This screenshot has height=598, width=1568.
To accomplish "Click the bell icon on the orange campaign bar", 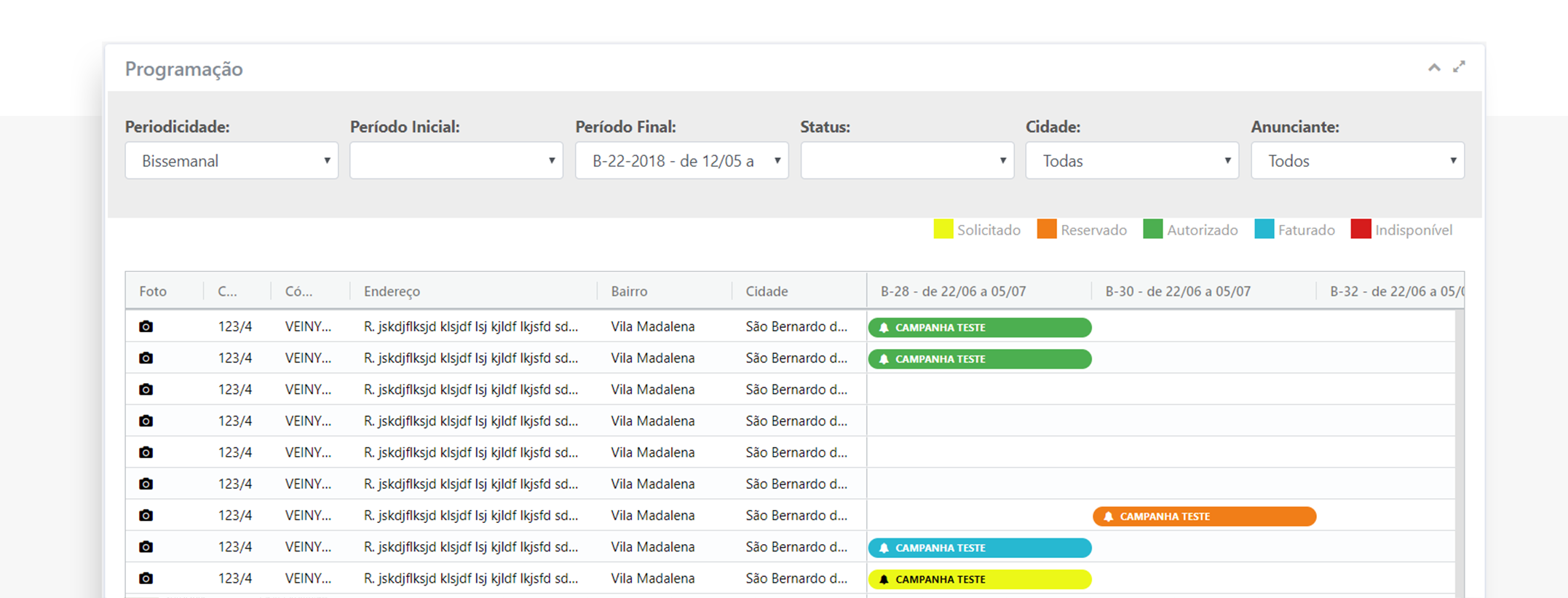I will pos(1108,516).
